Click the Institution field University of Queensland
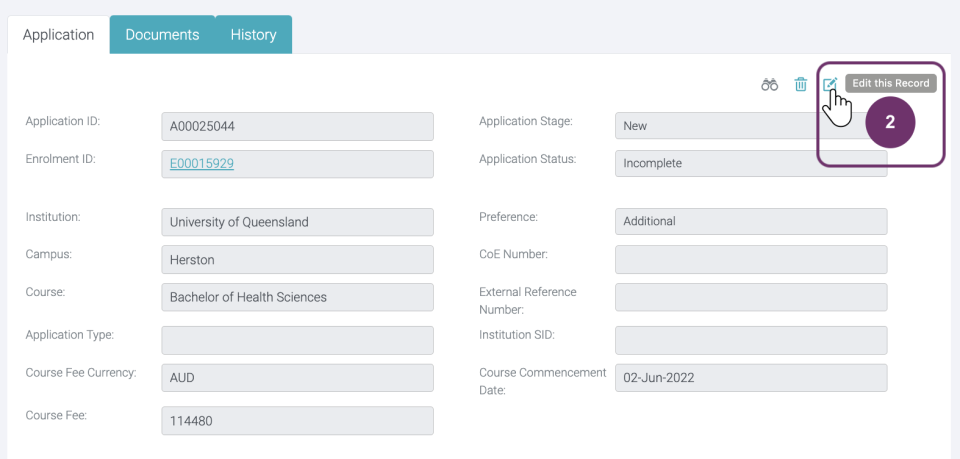Viewport: 960px width, 459px height. click(297, 222)
